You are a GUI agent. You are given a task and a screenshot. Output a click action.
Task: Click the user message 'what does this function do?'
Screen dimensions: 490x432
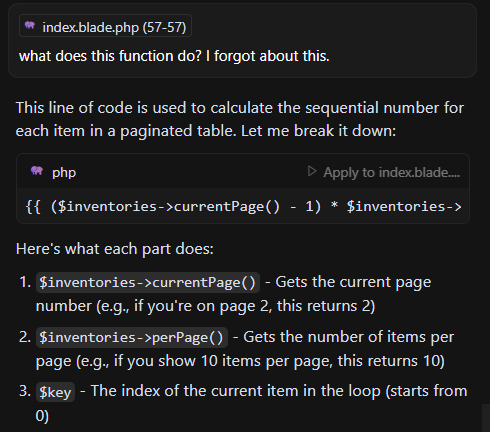click(x=174, y=56)
